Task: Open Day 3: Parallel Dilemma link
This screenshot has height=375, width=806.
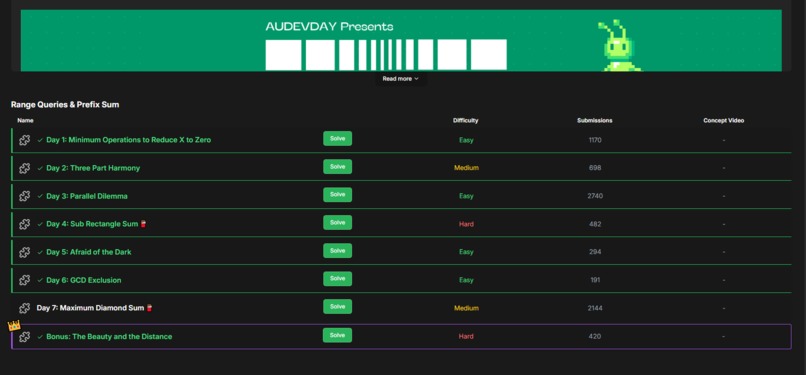Action: [x=87, y=196]
